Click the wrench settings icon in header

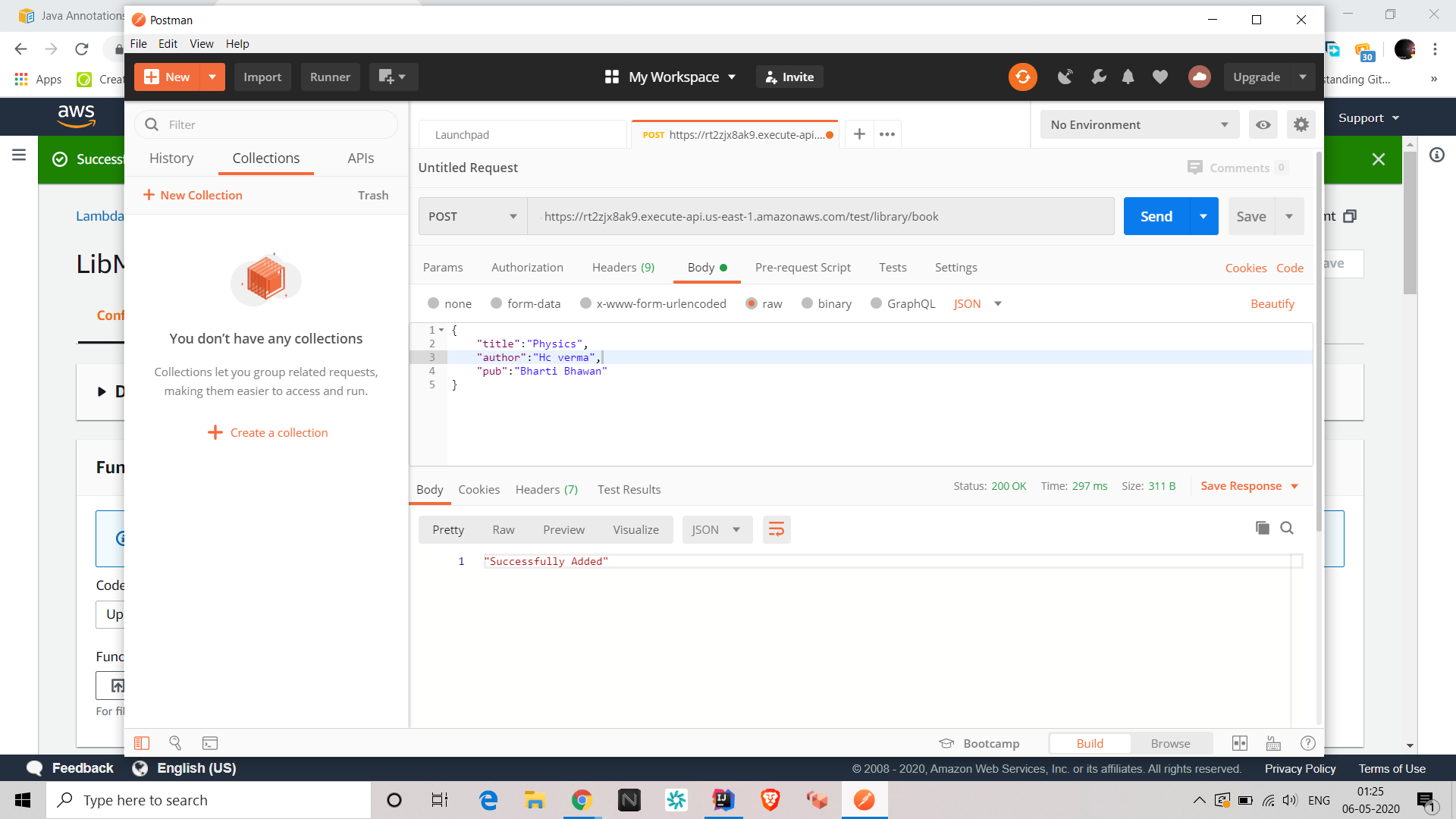coord(1098,77)
